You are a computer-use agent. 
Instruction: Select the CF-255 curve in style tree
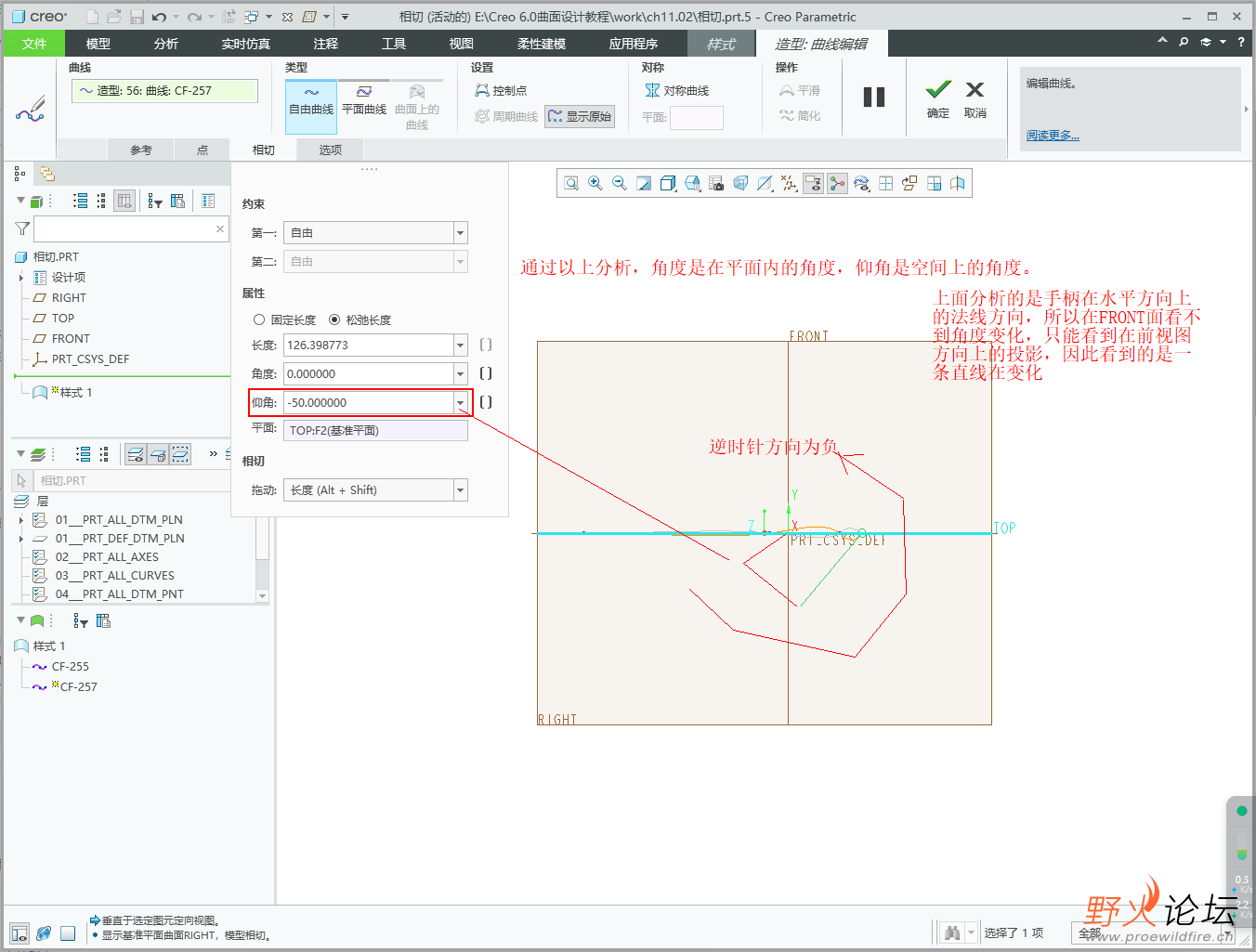coord(71,667)
